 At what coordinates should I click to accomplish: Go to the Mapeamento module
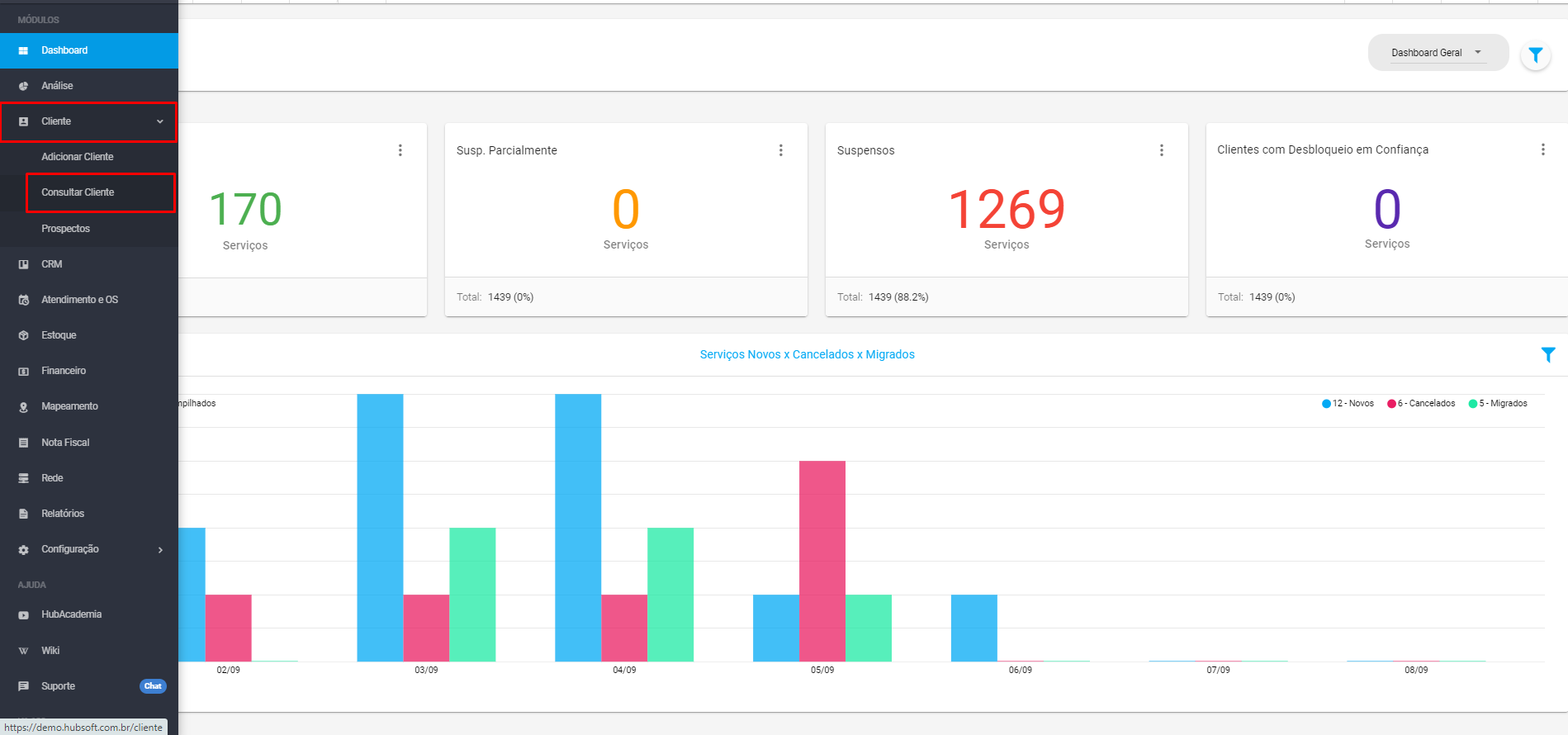coord(69,406)
